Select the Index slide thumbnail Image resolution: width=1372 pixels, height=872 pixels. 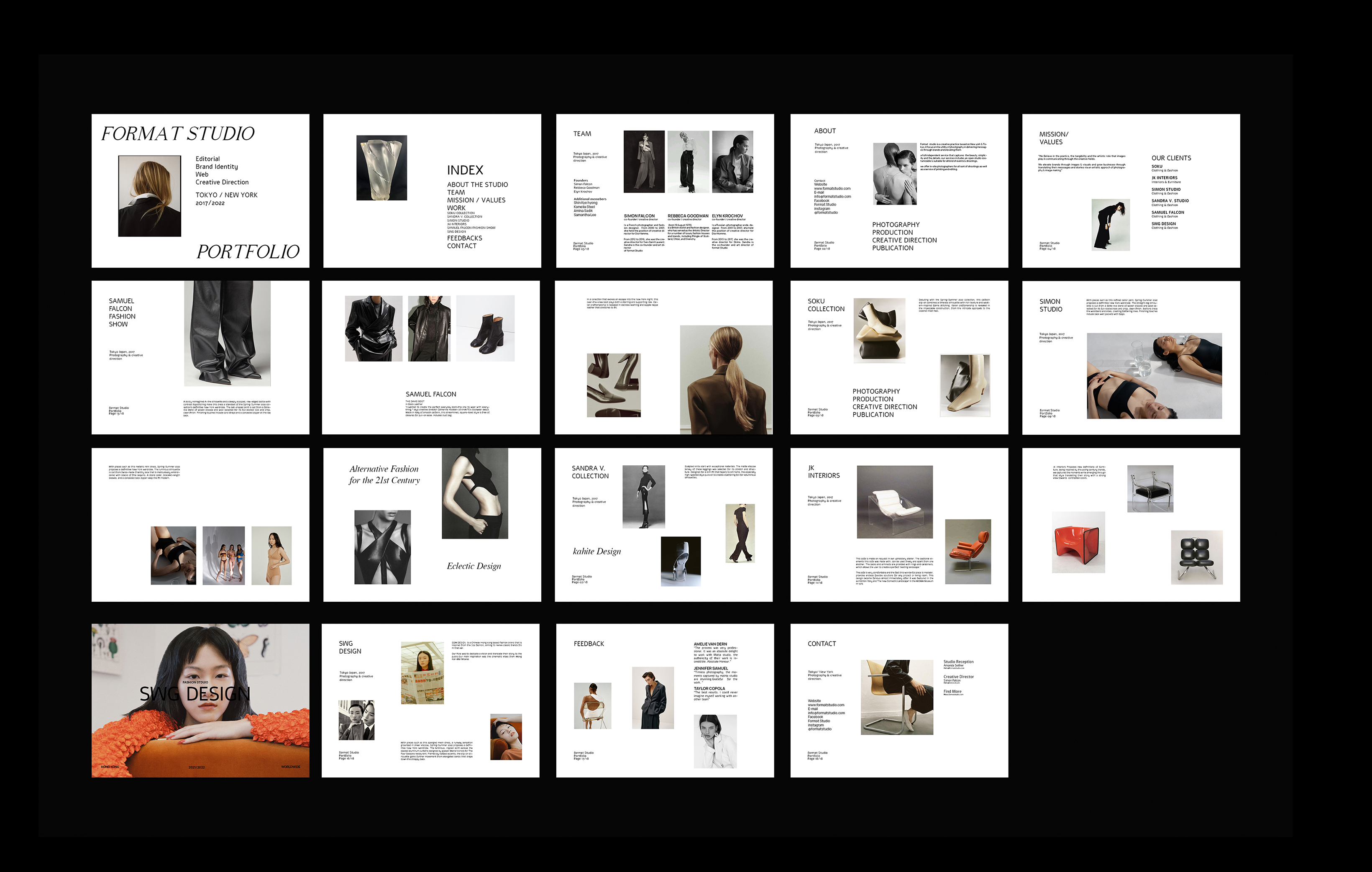point(432,190)
